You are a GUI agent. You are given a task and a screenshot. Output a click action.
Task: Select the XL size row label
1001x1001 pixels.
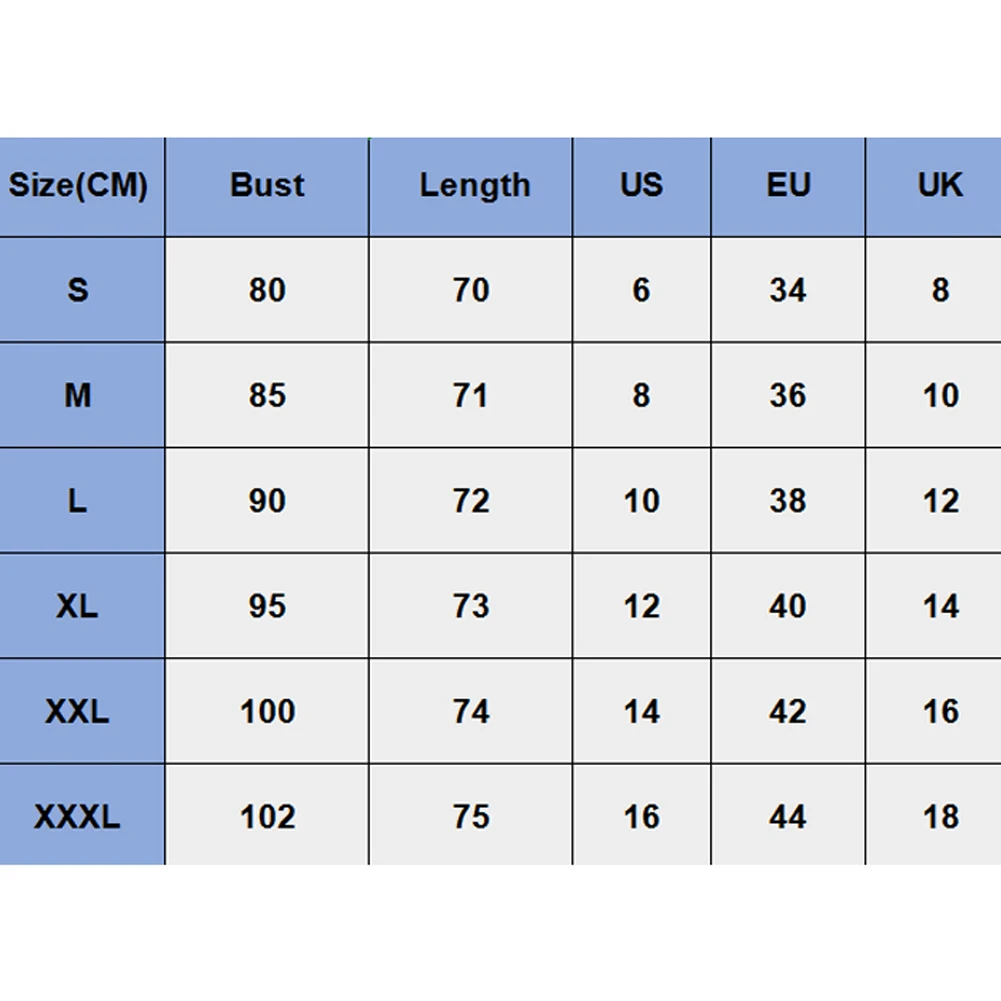(82, 606)
